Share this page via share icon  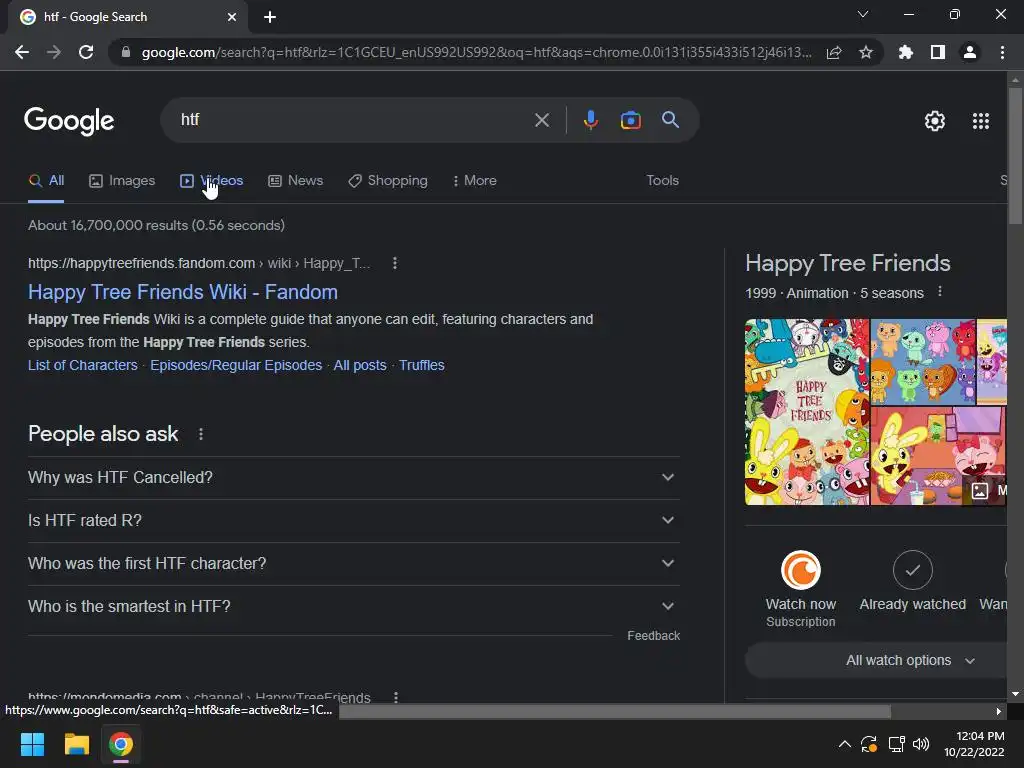834,52
